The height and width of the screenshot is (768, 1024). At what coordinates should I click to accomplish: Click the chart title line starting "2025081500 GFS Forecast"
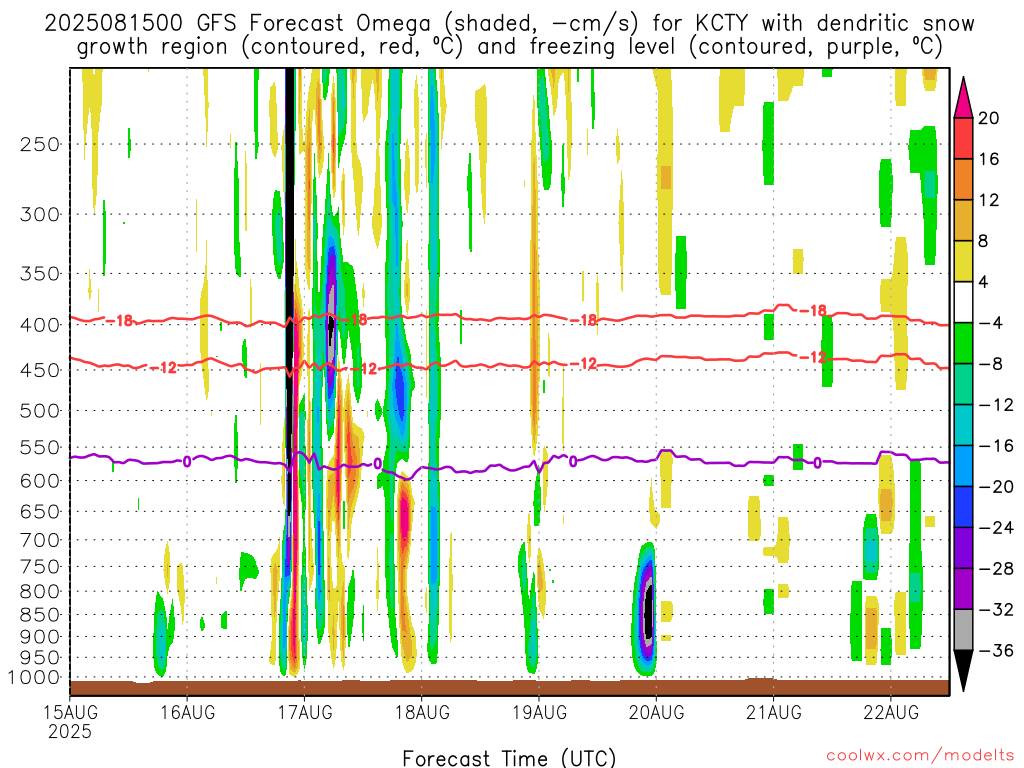click(509, 24)
